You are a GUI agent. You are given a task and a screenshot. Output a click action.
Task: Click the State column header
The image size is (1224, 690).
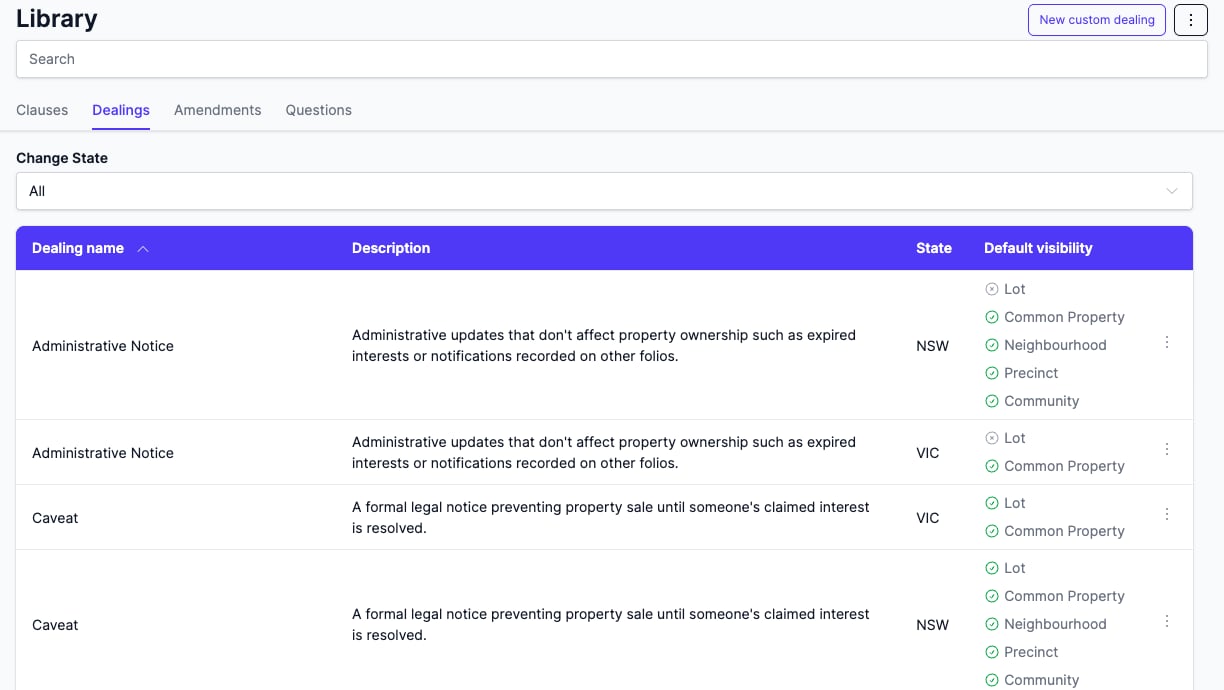(x=934, y=248)
